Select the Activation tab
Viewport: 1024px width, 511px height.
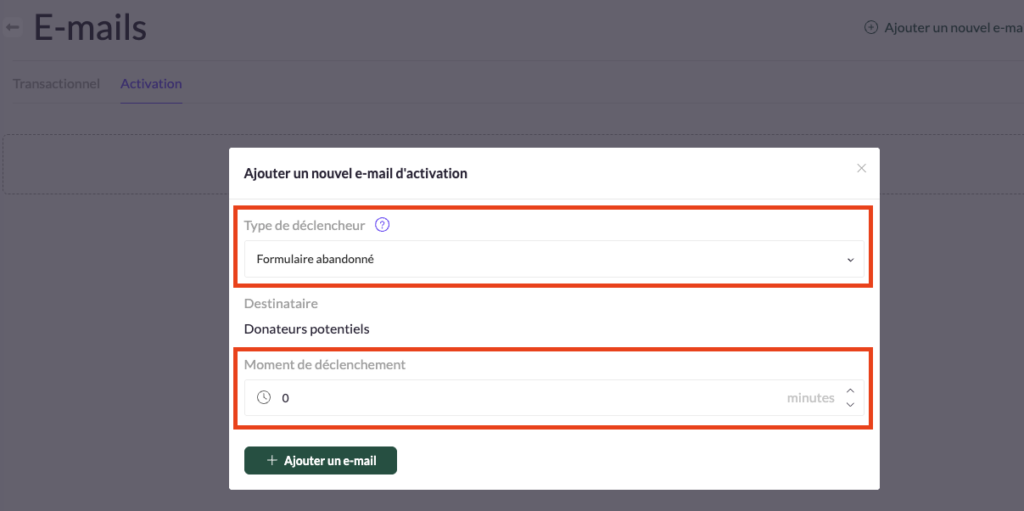151,84
